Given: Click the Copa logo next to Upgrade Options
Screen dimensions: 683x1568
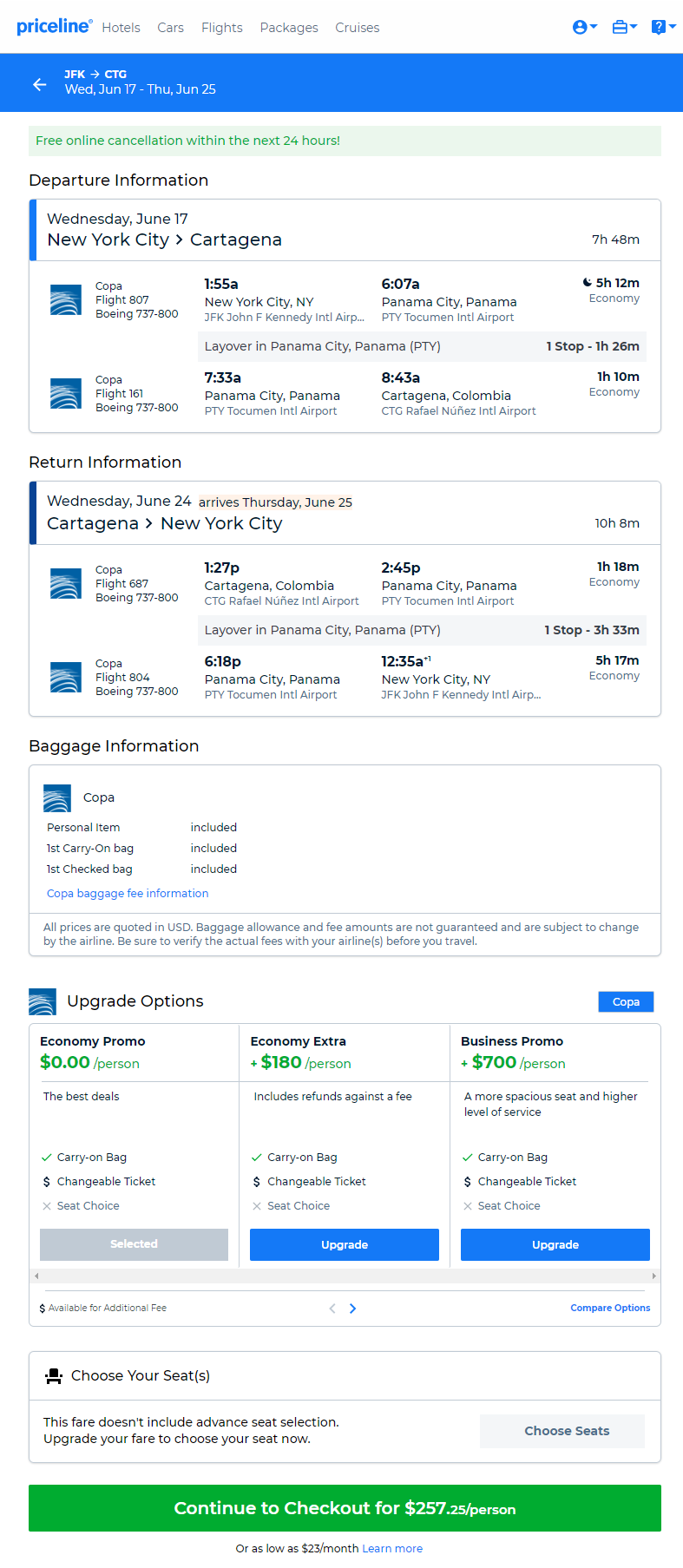Looking at the screenshot, I should (x=43, y=1001).
